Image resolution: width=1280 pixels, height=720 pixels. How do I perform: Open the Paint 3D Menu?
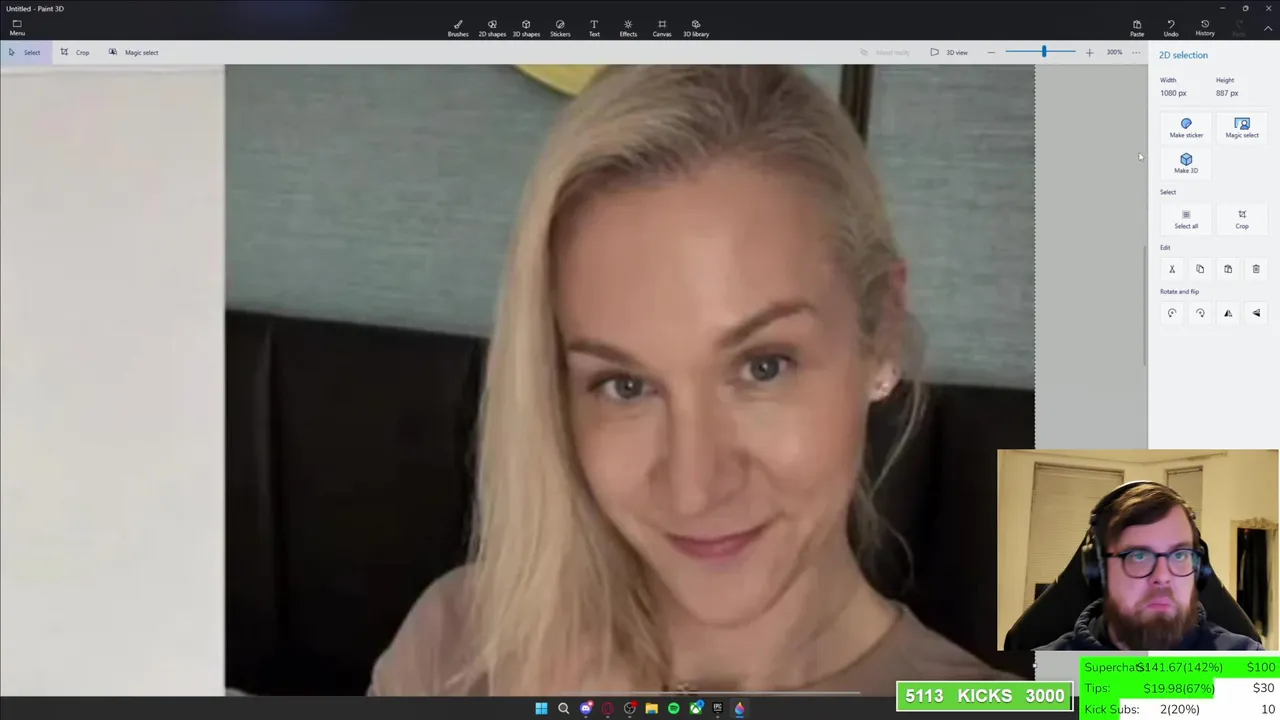tap(17, 28)
